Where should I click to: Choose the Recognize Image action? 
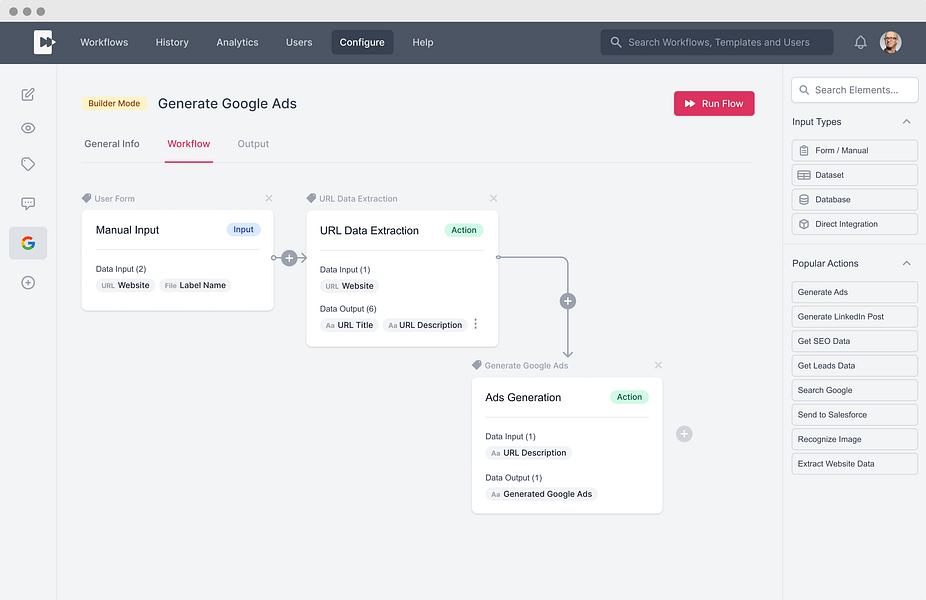click(855, 439)
